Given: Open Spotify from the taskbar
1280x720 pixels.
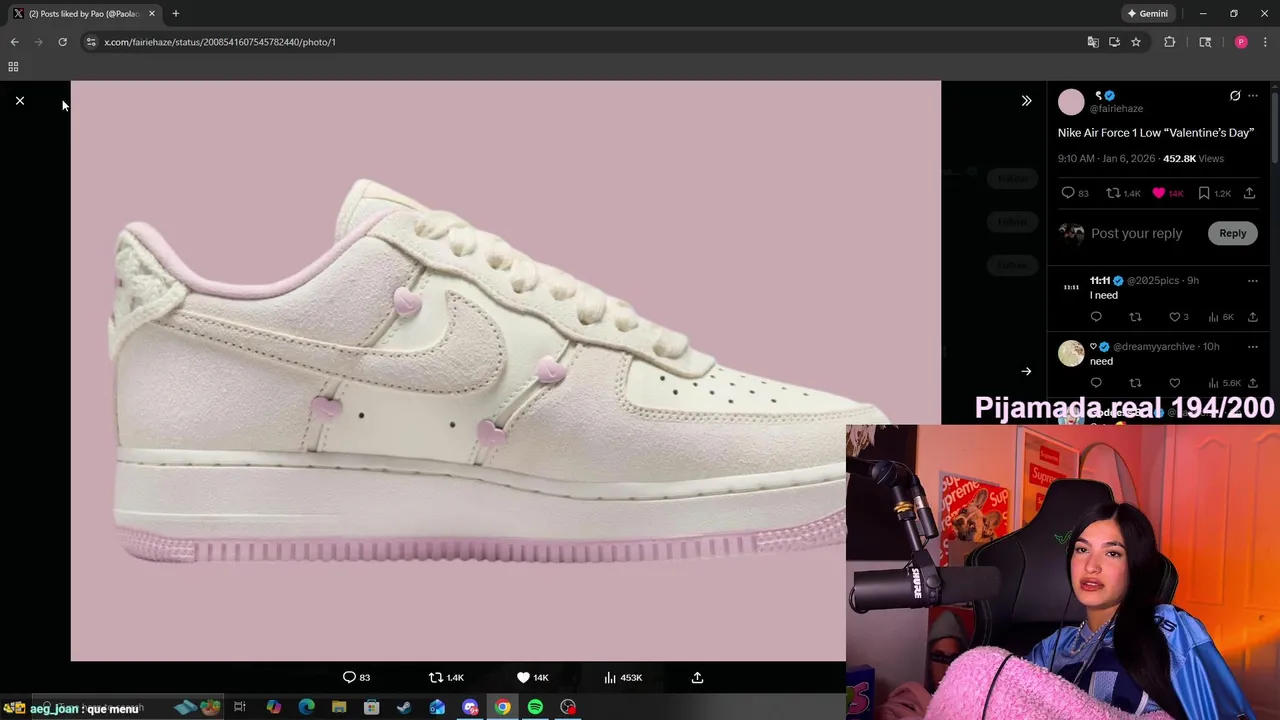Looking at the screenshot, I should coord(535,708).
